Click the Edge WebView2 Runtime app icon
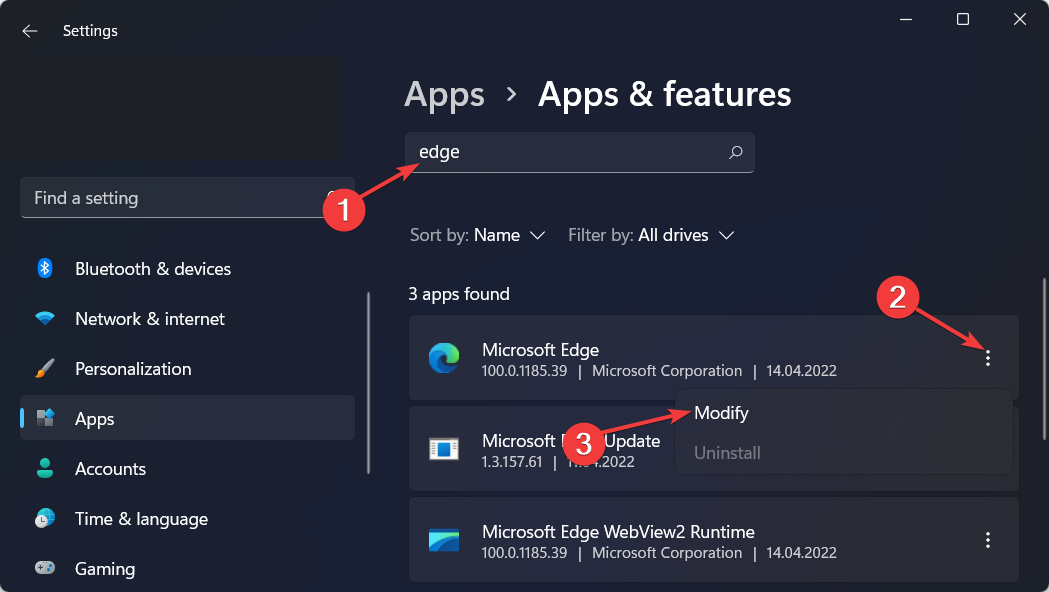The height and width of the screenshot is (592, 1049). [x=444, y=540]
